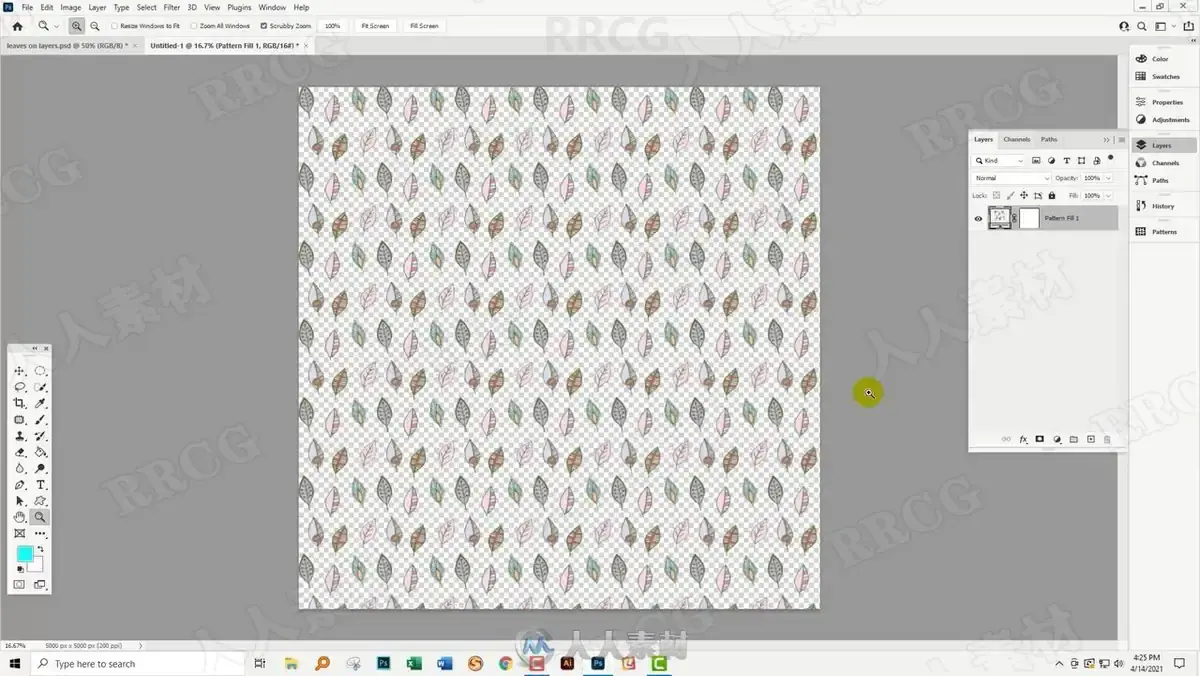Open the Zoom tool preset picker arrow

(x=56, y=26)
